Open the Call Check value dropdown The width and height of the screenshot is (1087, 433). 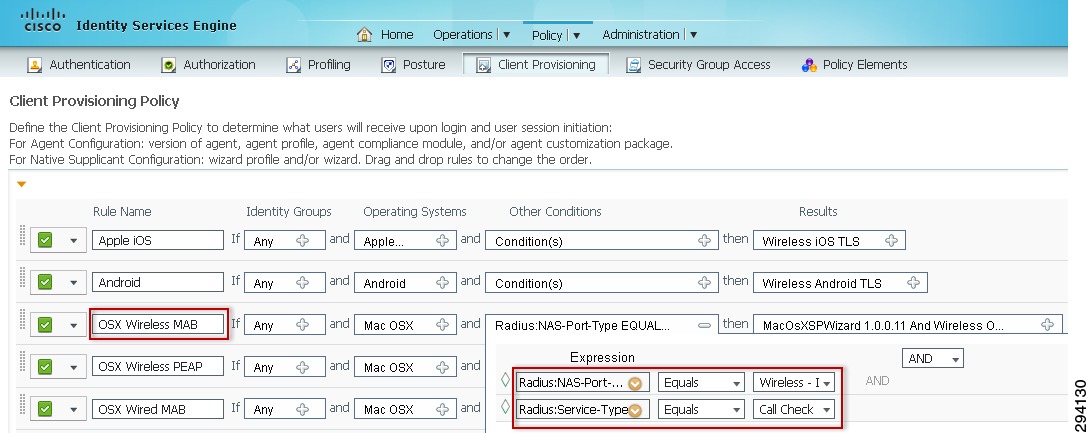794,409
